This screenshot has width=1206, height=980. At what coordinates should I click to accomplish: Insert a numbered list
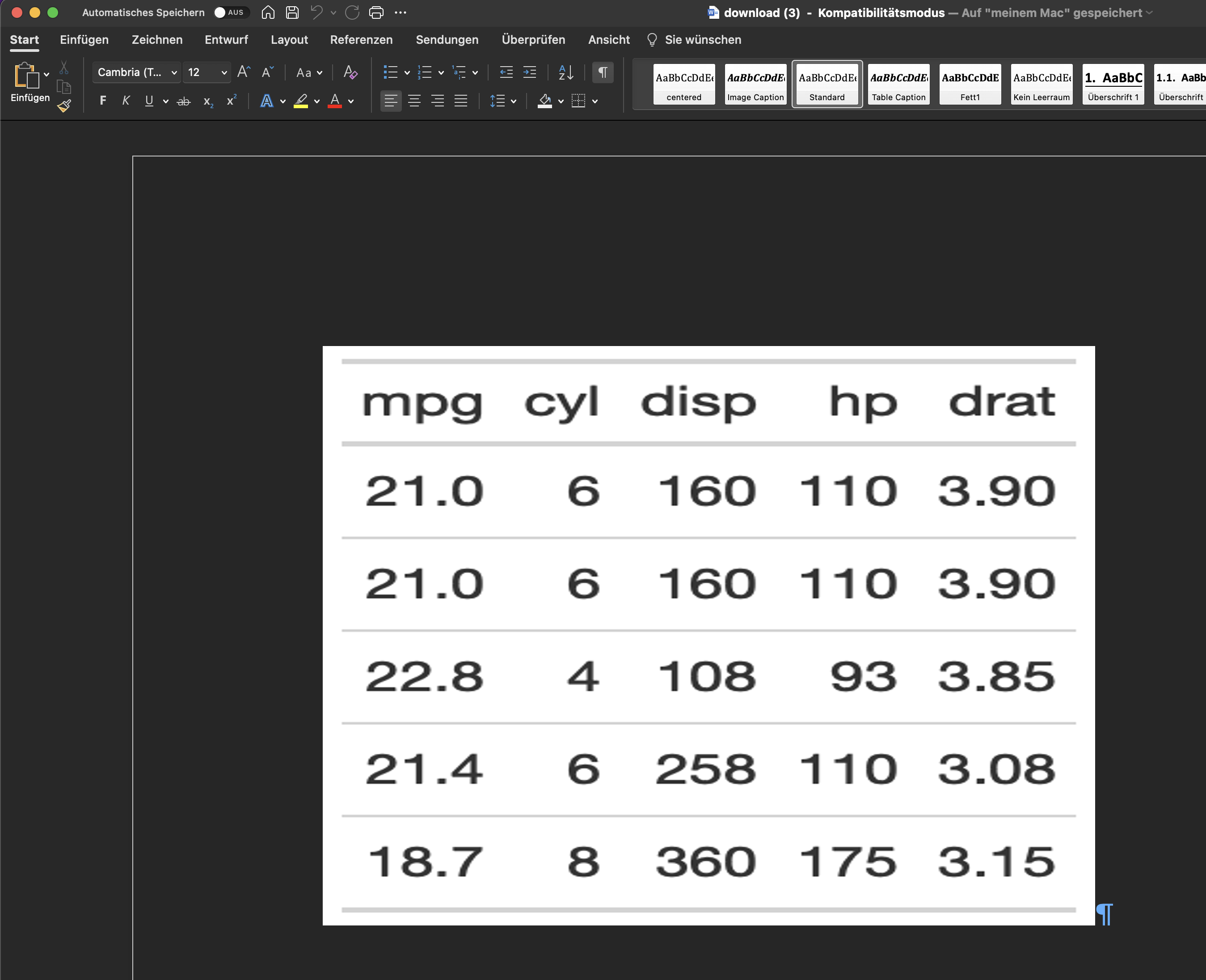pos(424,72)
